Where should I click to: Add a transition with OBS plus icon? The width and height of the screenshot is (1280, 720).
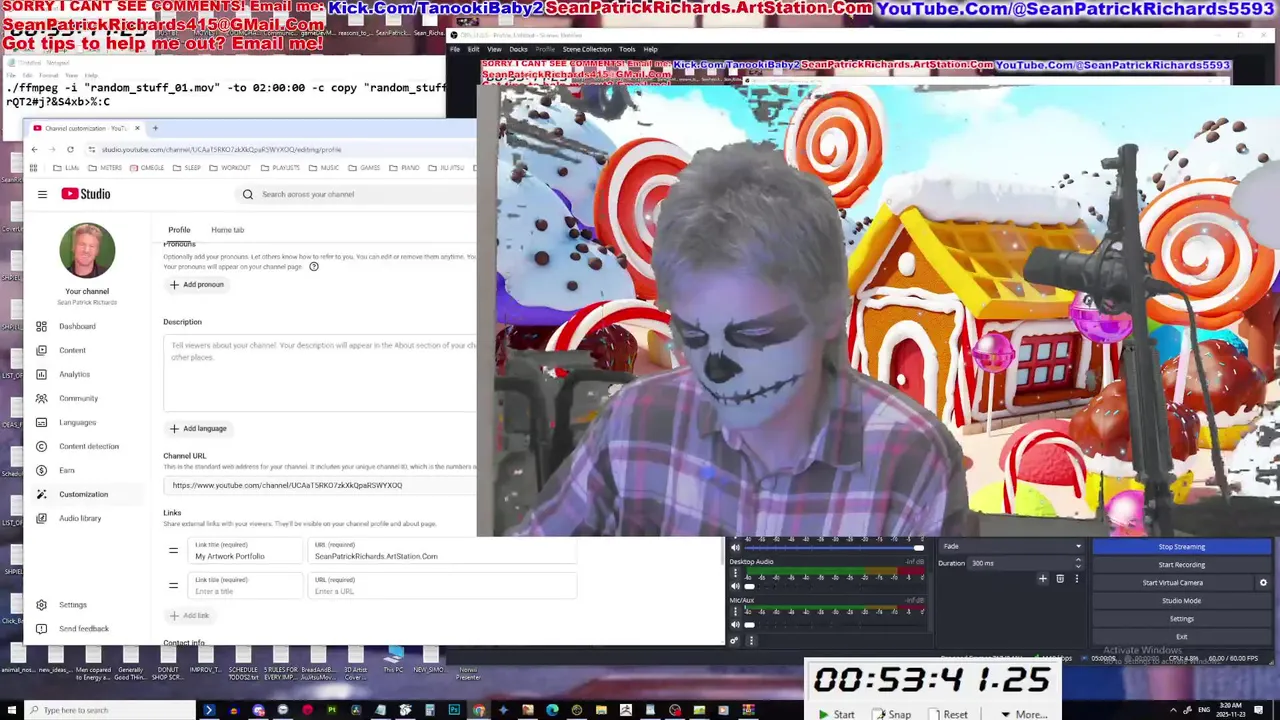[1042, 578]
